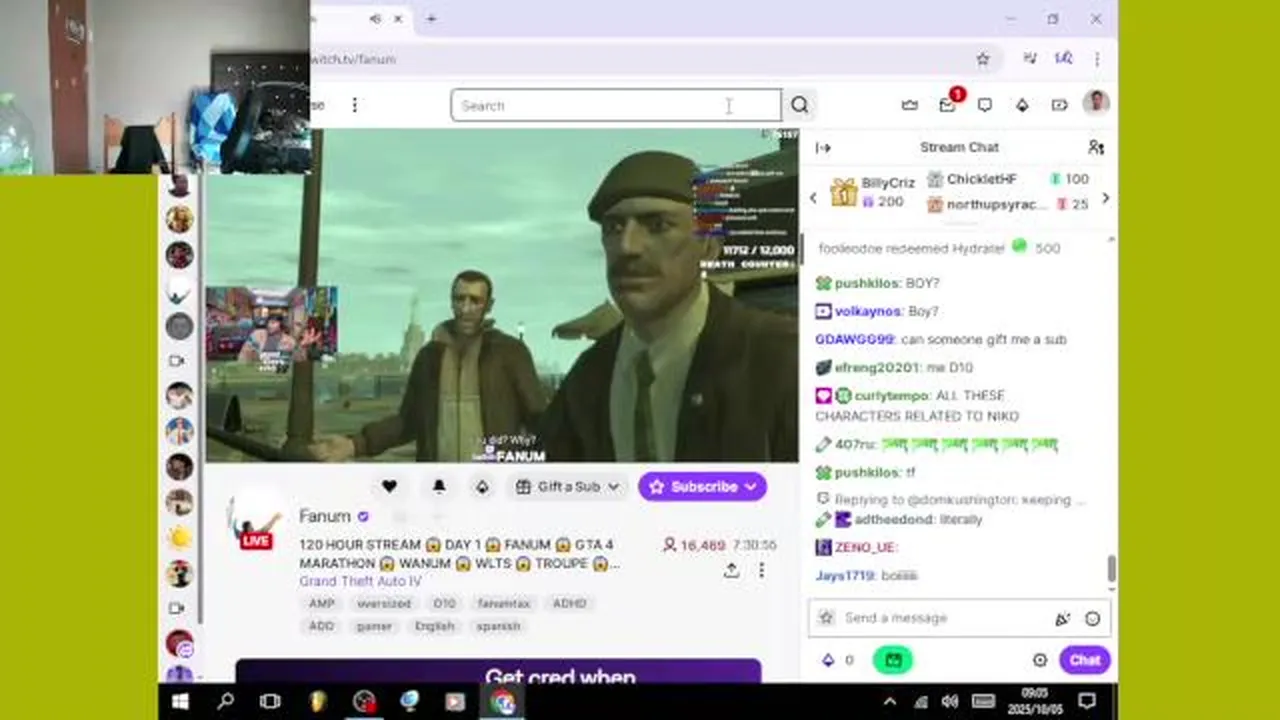Focus the Twitch Search input field

click(x=616, y=105)
